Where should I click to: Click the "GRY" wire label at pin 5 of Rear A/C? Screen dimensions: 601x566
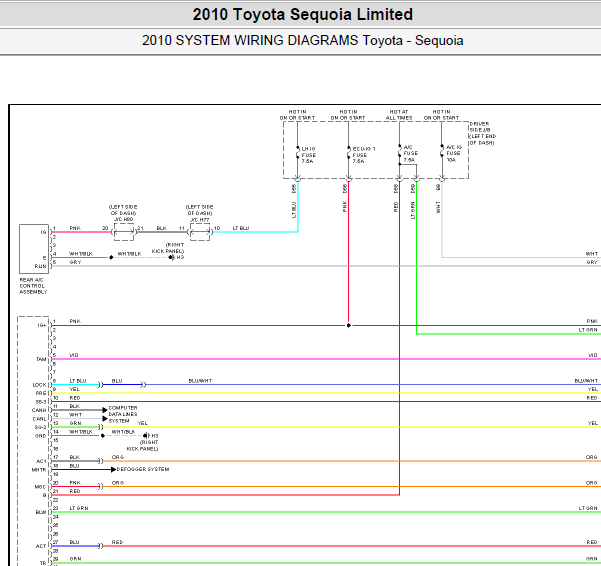(75, 262)
